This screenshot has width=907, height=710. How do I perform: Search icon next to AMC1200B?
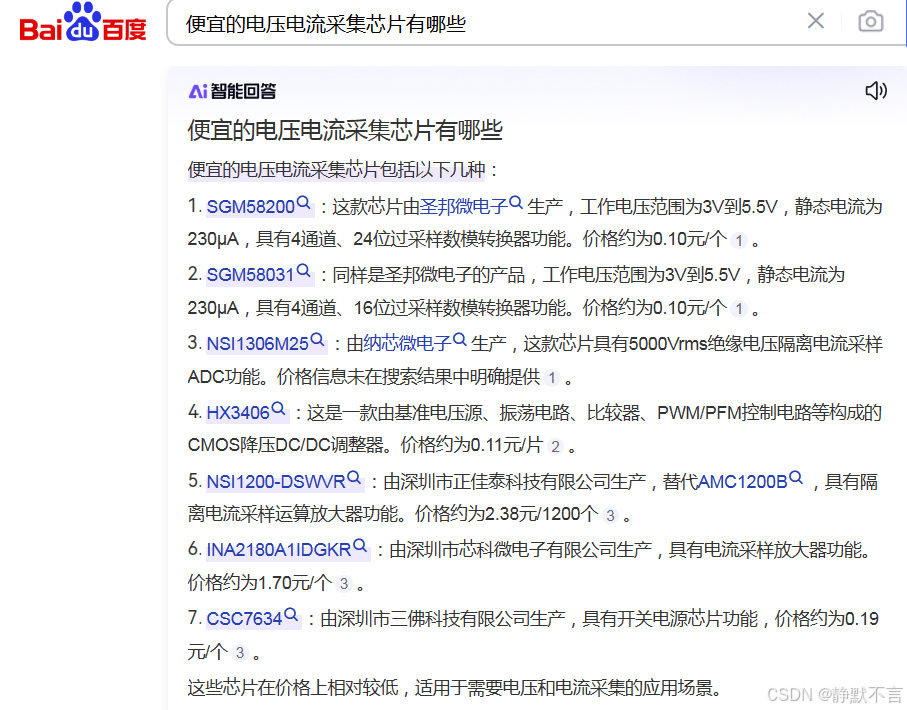click(796, 478)
